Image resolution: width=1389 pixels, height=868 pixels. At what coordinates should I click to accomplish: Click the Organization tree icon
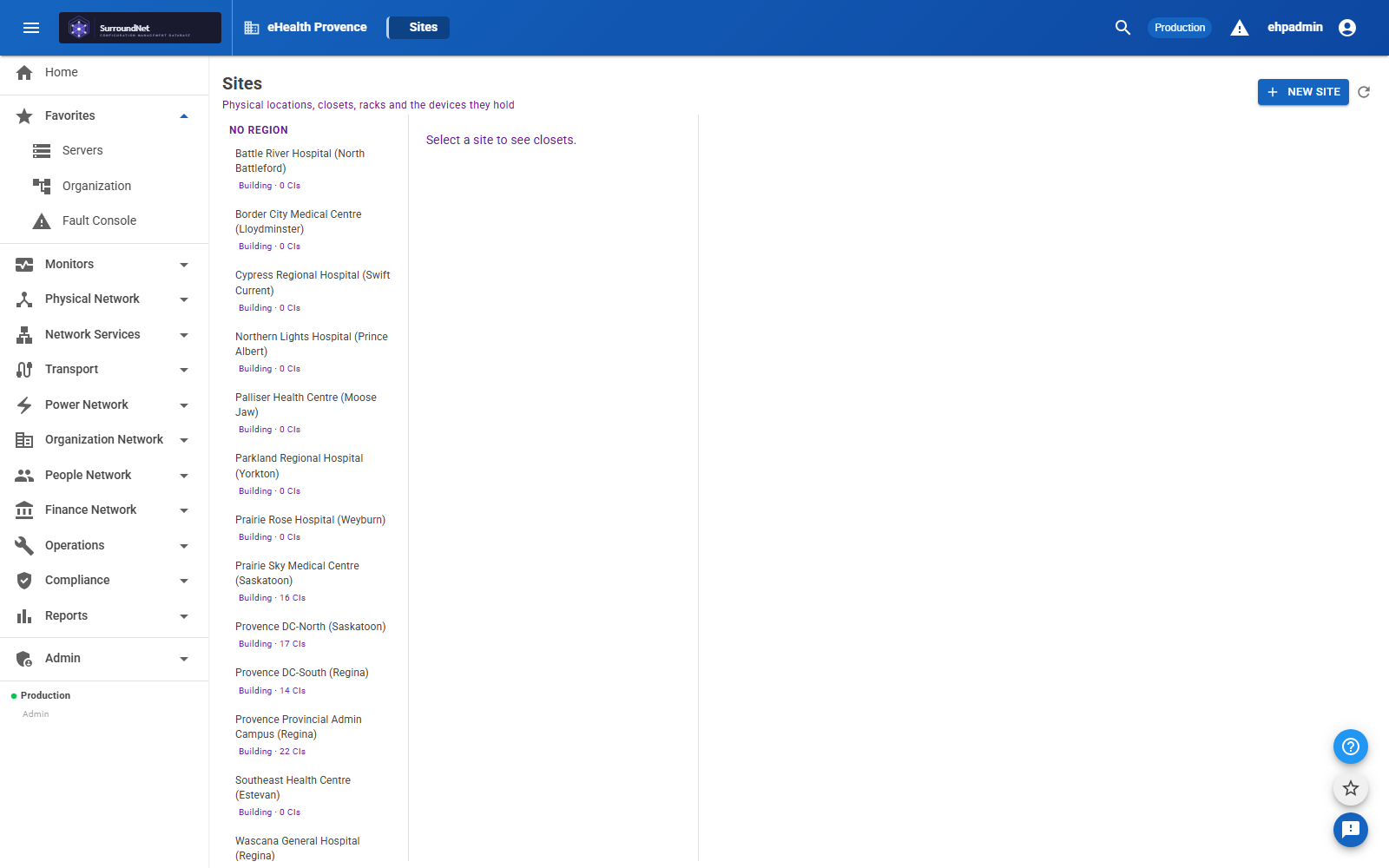pyautogui.click(x=42, y=186)
